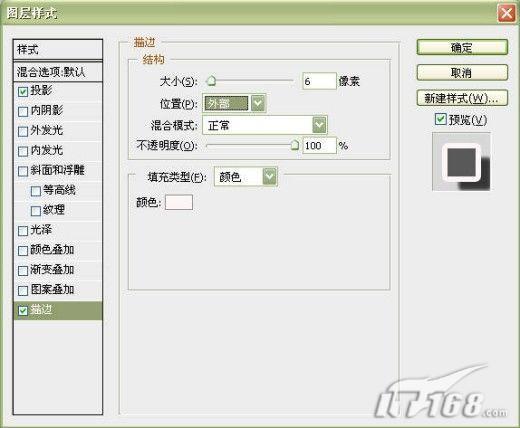Toggle the 预览 preview checkbox

point(441,119)
